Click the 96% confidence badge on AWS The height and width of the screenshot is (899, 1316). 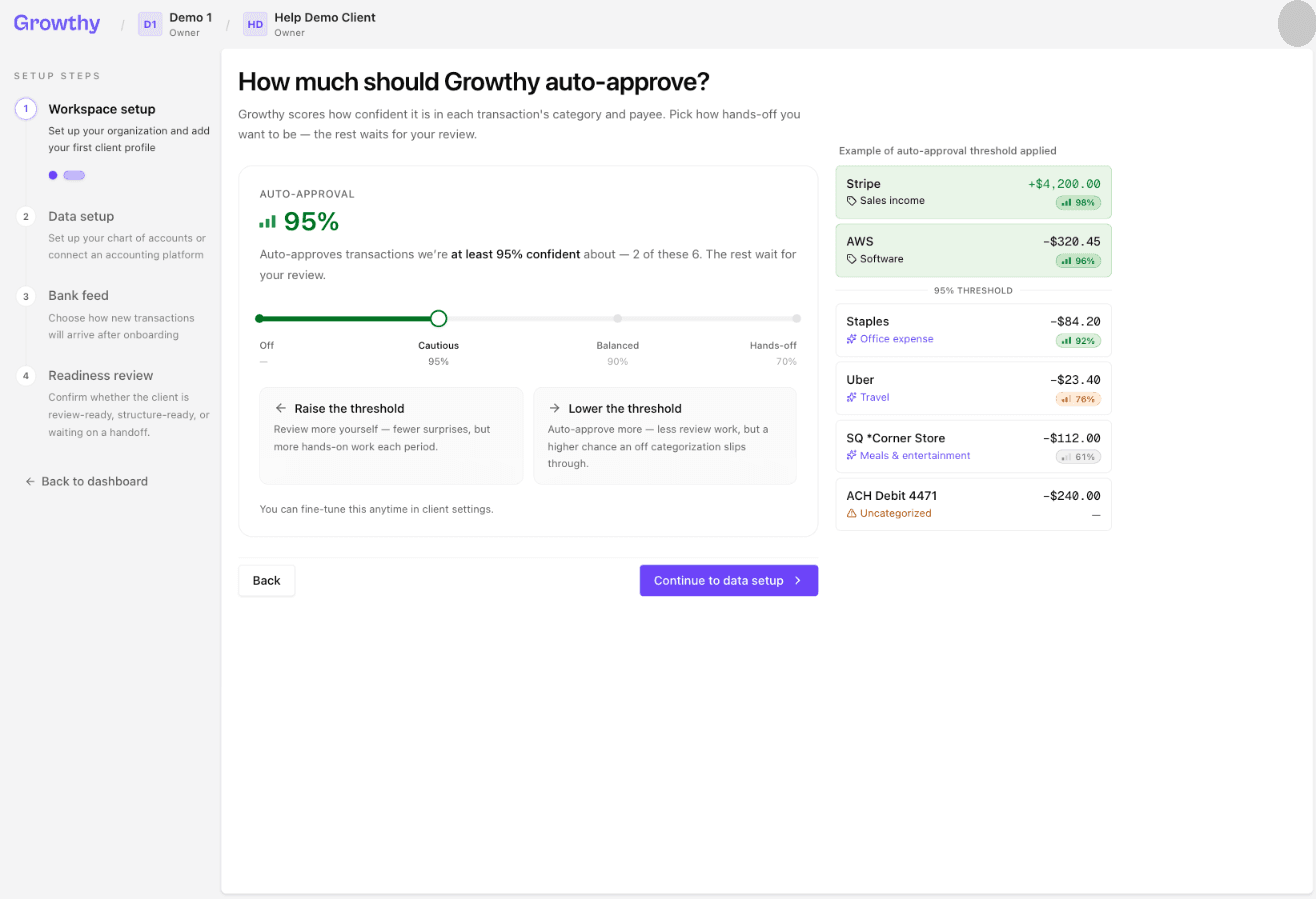[1078, 261]
